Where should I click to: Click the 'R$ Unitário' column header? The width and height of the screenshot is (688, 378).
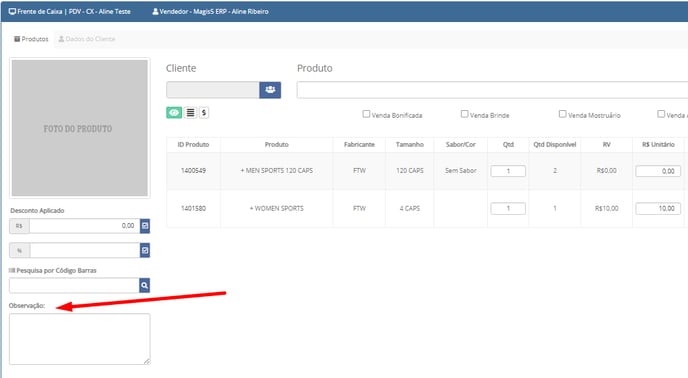pos(658,144)
